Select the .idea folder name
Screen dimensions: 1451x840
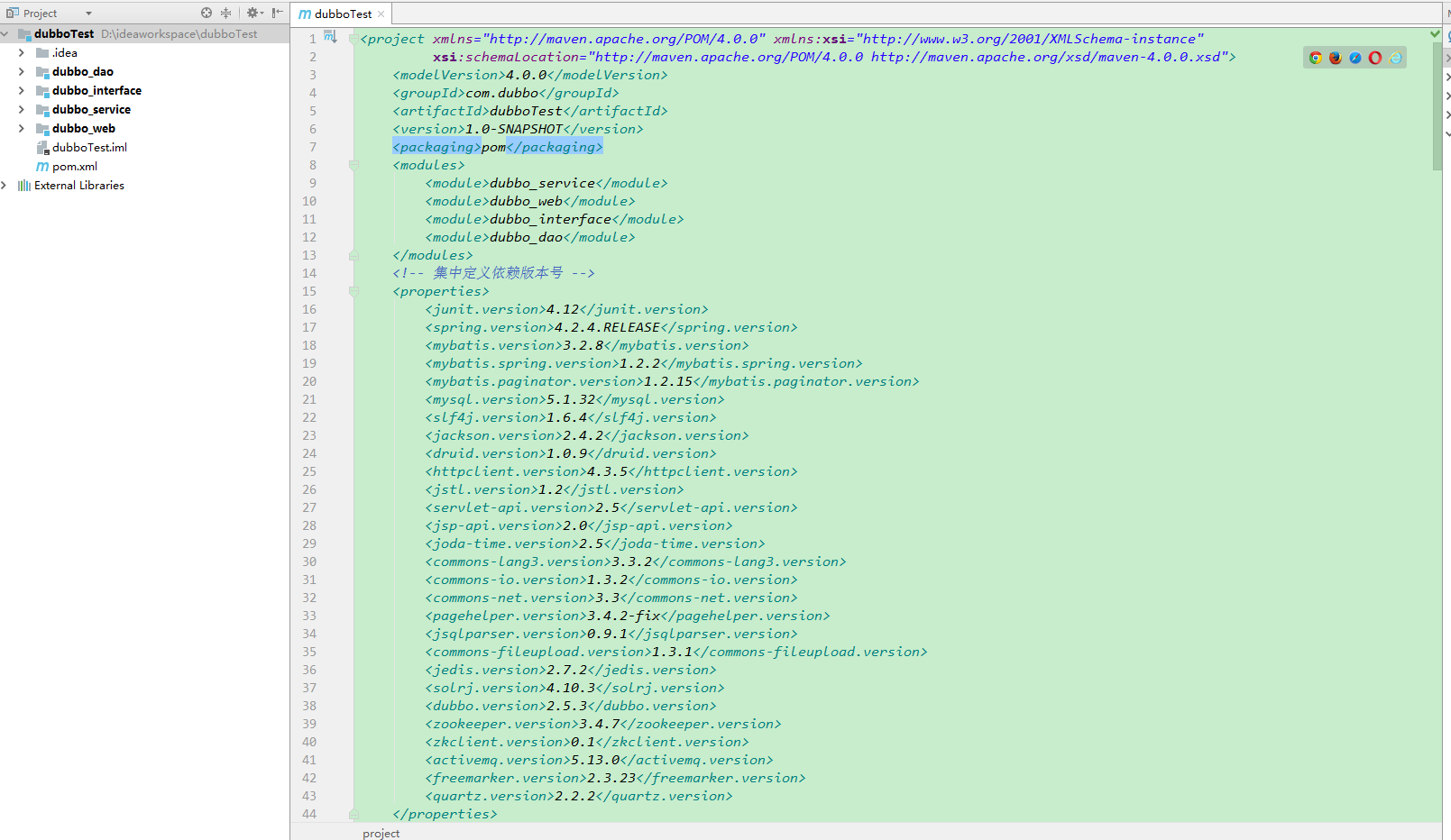click(65, 52)
